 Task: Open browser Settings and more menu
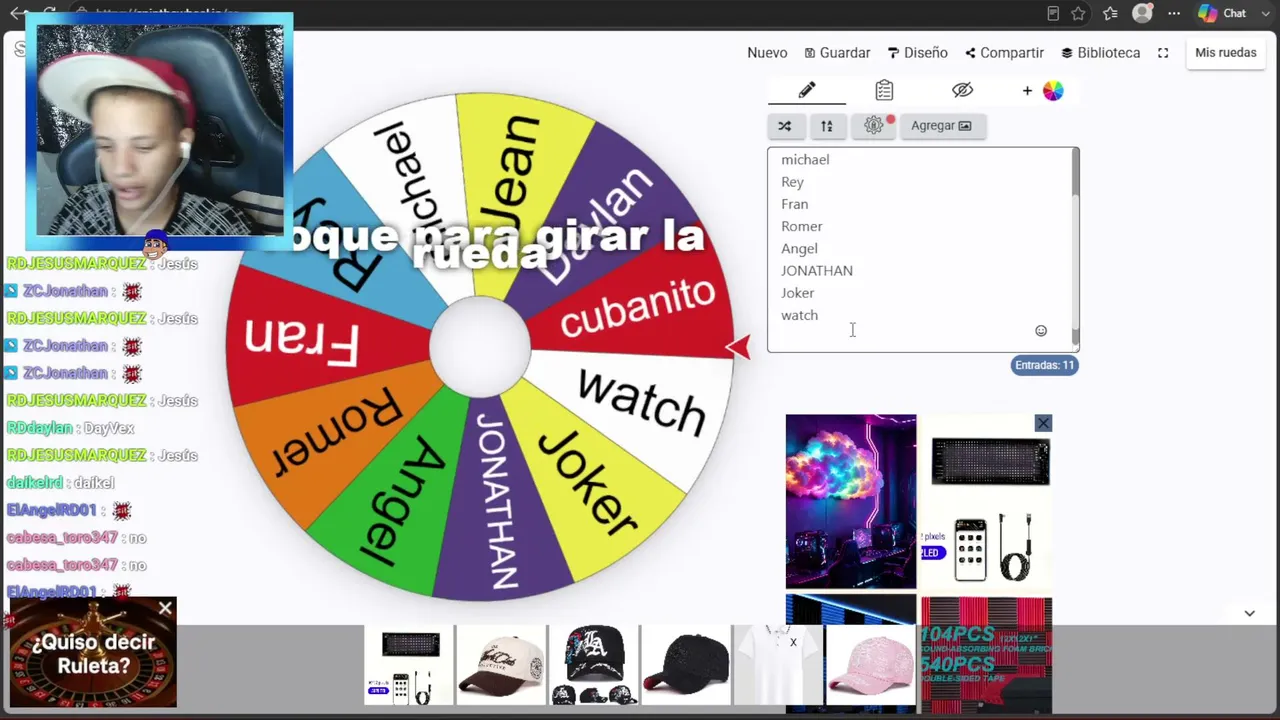1174,13
